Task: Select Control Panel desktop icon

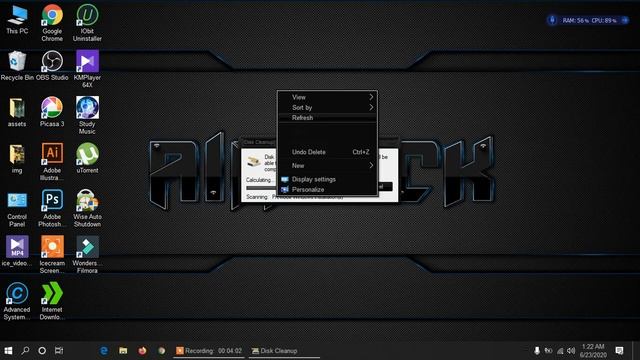Action: pyautogui.click(x=17, y=209)
